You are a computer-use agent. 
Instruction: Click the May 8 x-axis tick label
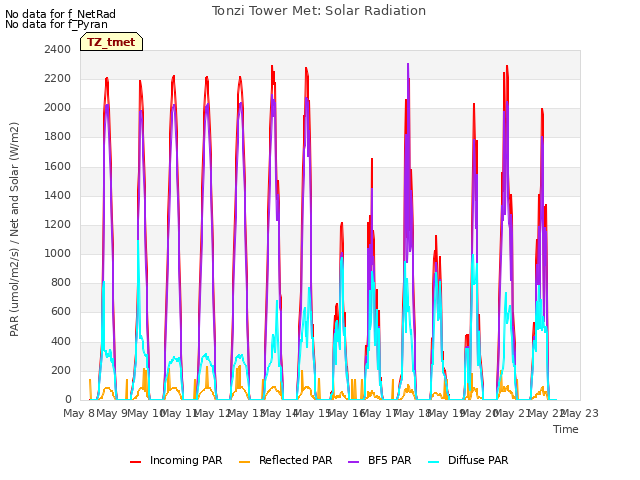(79, 413)
